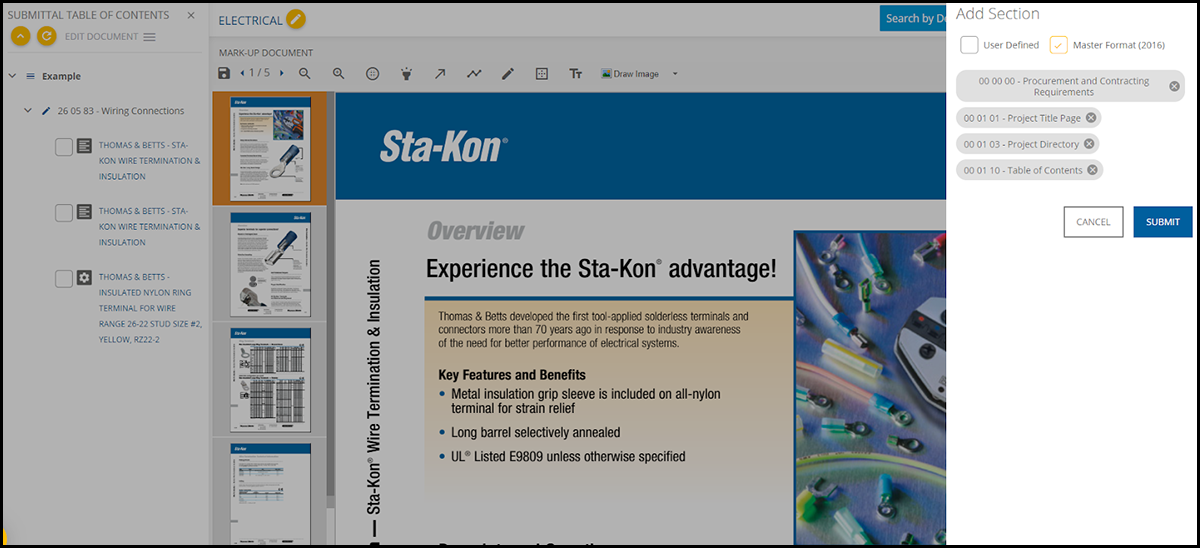Open first Thomas & Betts Sta-Kon document link

tap(149, 161)
